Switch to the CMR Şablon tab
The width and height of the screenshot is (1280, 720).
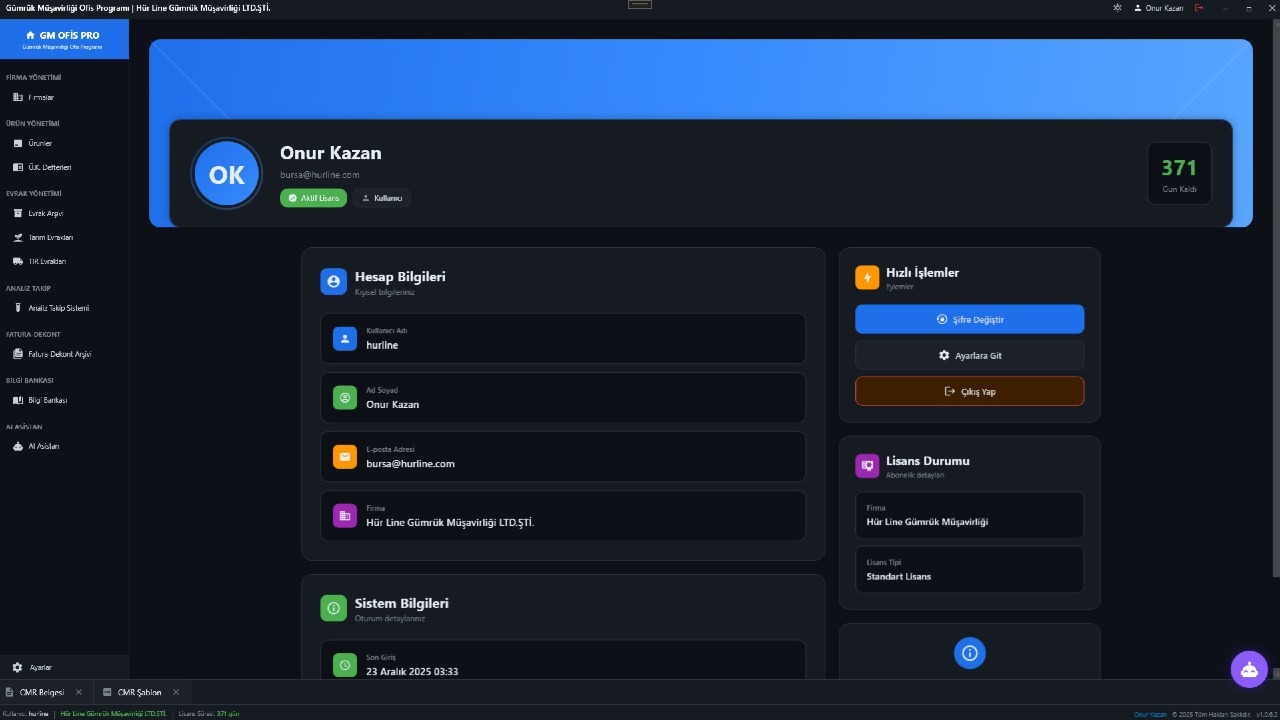tap(139, 692)
